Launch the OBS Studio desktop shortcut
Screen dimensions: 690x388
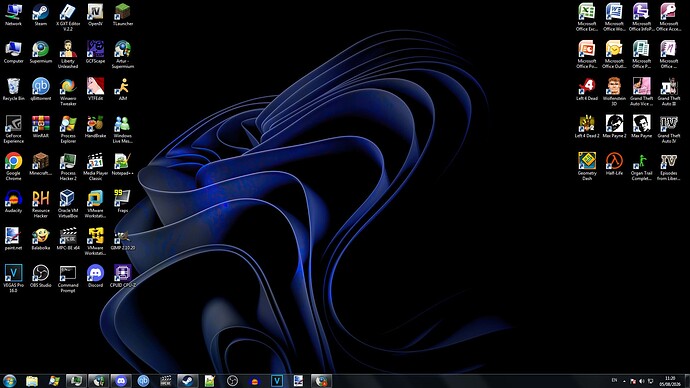click(40, 277)
